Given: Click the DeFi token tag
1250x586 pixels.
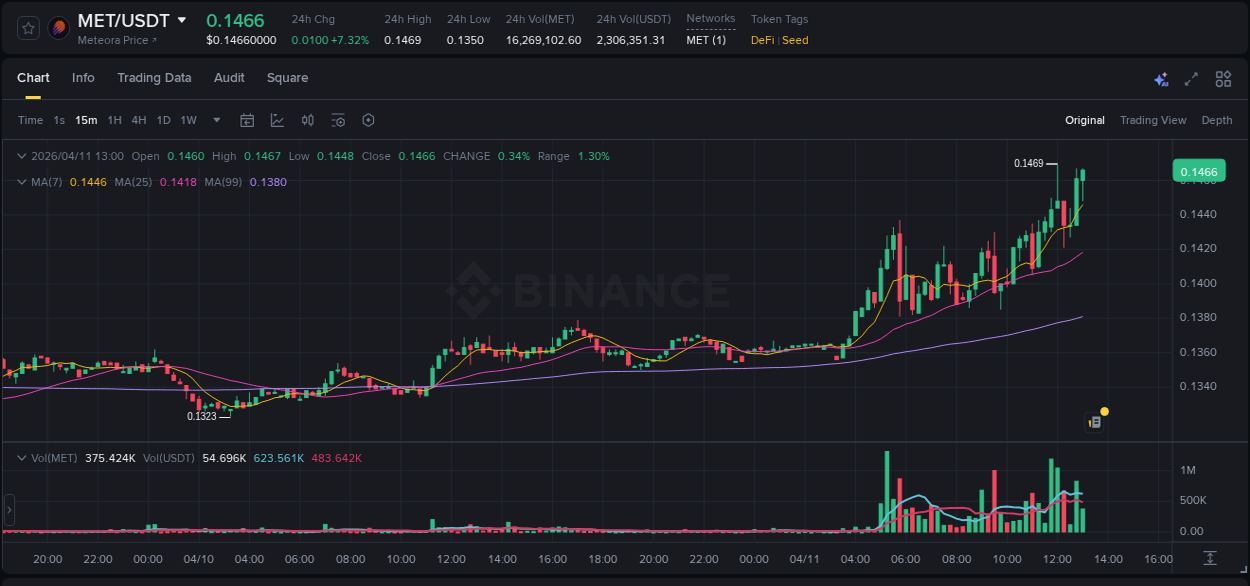Looking at the screenshot, I should (x=763, y=40).
